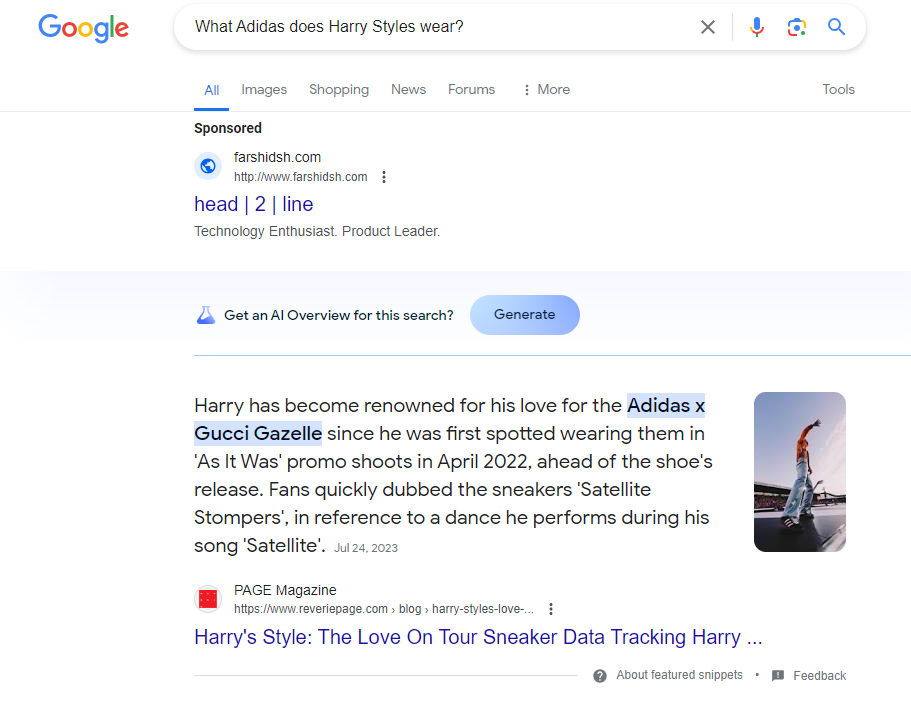The height and width of the screenshot is (715, 911).
Task: Click the Google logo
Action: tap(84, 27)
